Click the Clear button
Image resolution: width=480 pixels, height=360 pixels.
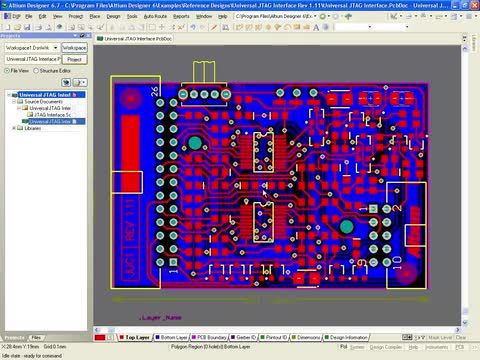461,337
